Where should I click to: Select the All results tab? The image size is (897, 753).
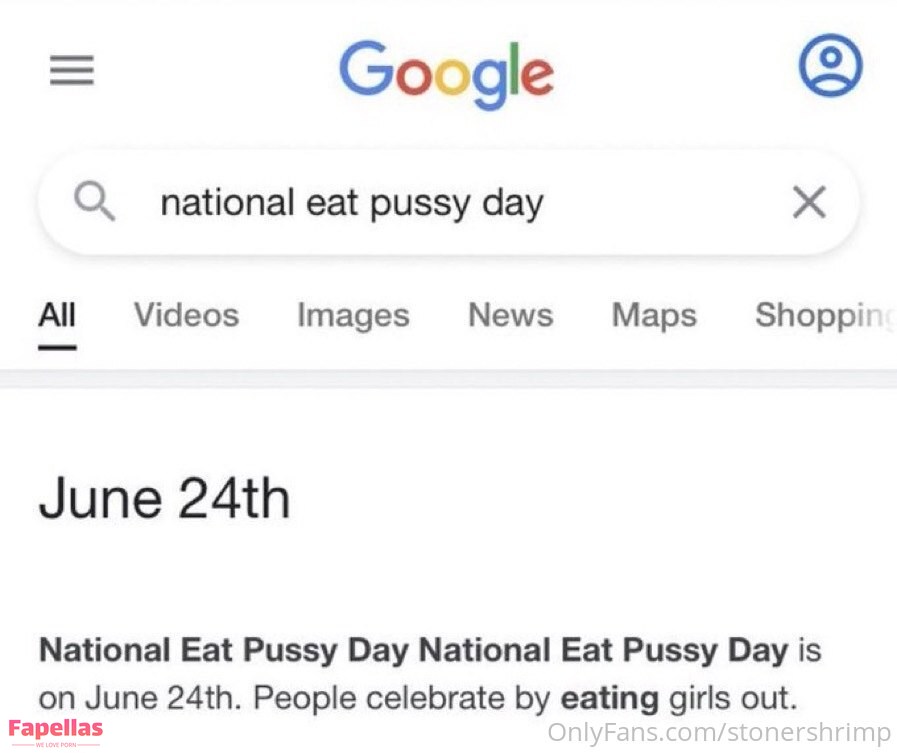57,315
